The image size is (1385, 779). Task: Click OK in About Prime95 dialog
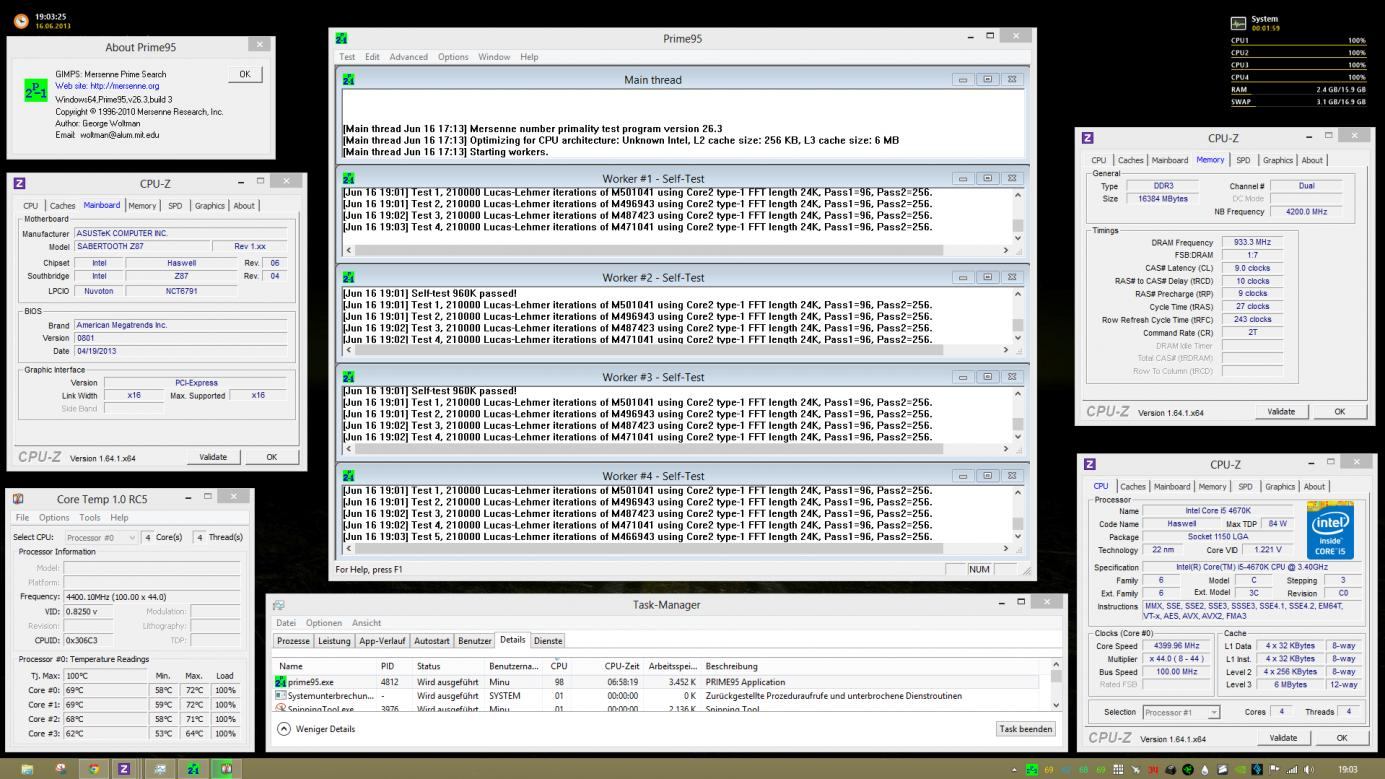coord(244,74)
